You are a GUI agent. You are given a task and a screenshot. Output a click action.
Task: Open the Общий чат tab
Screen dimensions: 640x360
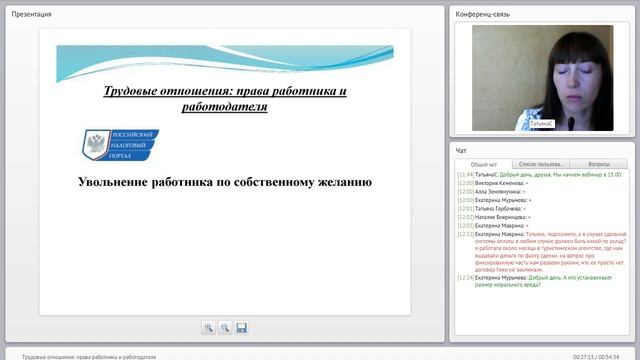pos(484,164)
